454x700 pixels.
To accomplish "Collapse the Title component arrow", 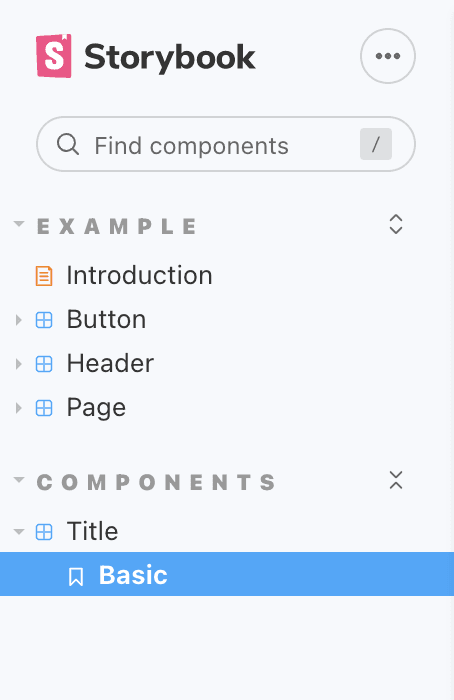I will coord(18,531).
